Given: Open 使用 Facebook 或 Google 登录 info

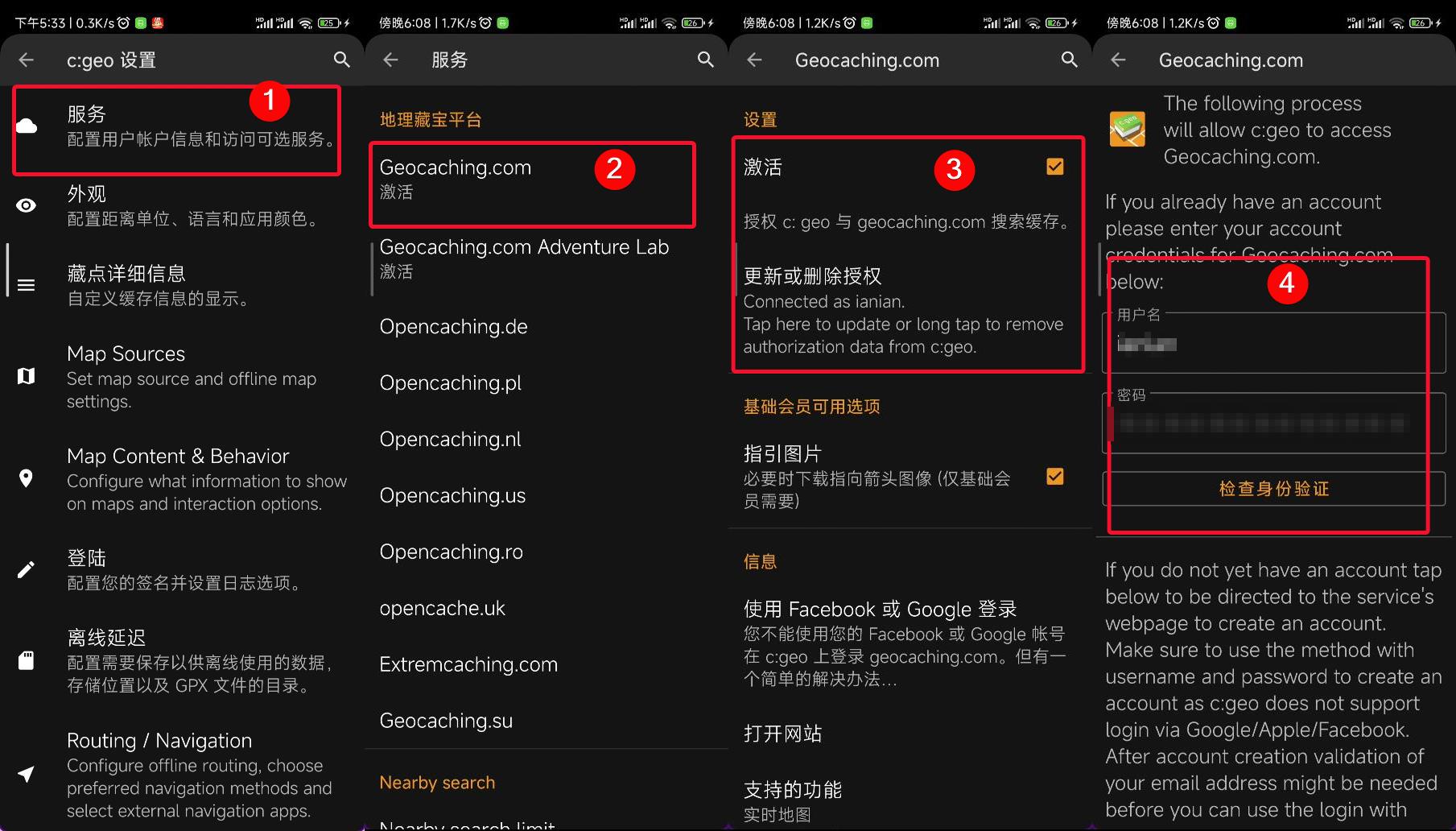Looking at the screenshot, I should coord(909,643).
